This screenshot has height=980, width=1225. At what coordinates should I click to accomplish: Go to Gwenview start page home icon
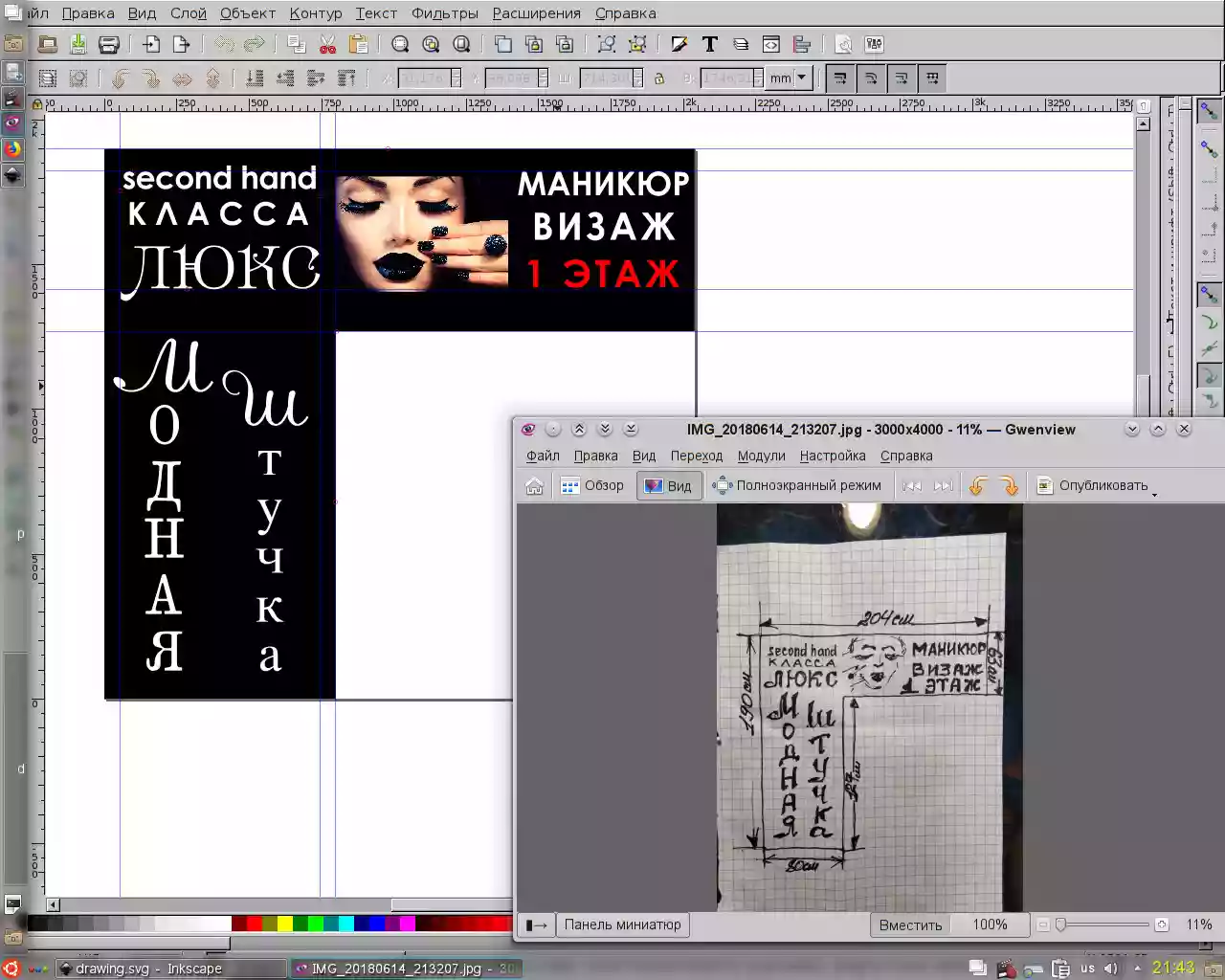534,486
